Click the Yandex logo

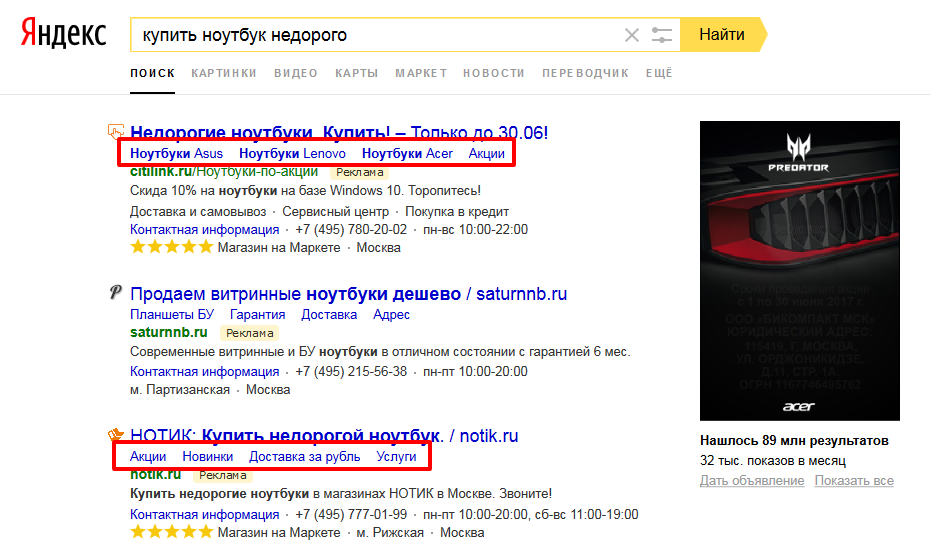click(63, 34)
